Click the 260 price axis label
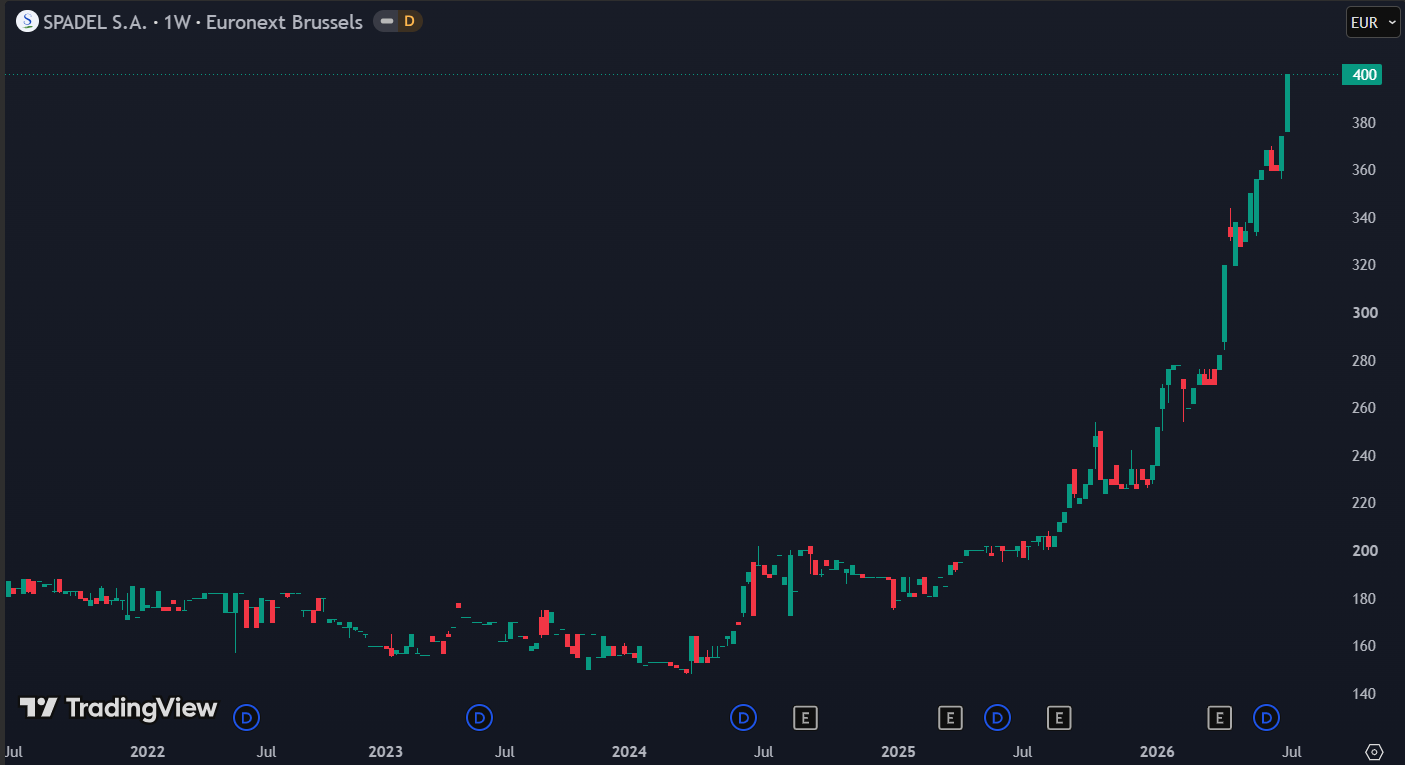Viewport: 1405px width, 765px height. click(1364, 408)
